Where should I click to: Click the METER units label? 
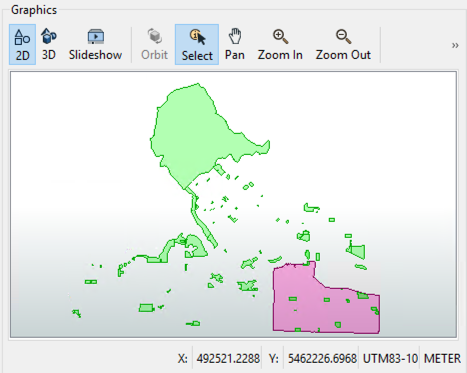click(x=442, y=359)
